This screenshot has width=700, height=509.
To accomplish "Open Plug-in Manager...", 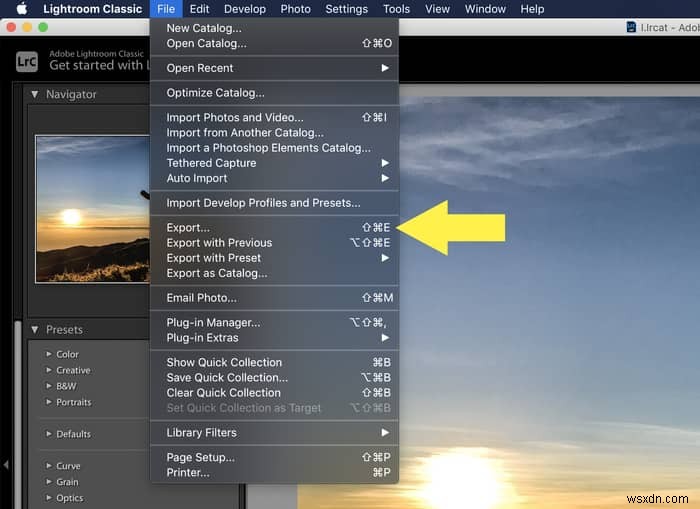I will [x=274, y=322].
